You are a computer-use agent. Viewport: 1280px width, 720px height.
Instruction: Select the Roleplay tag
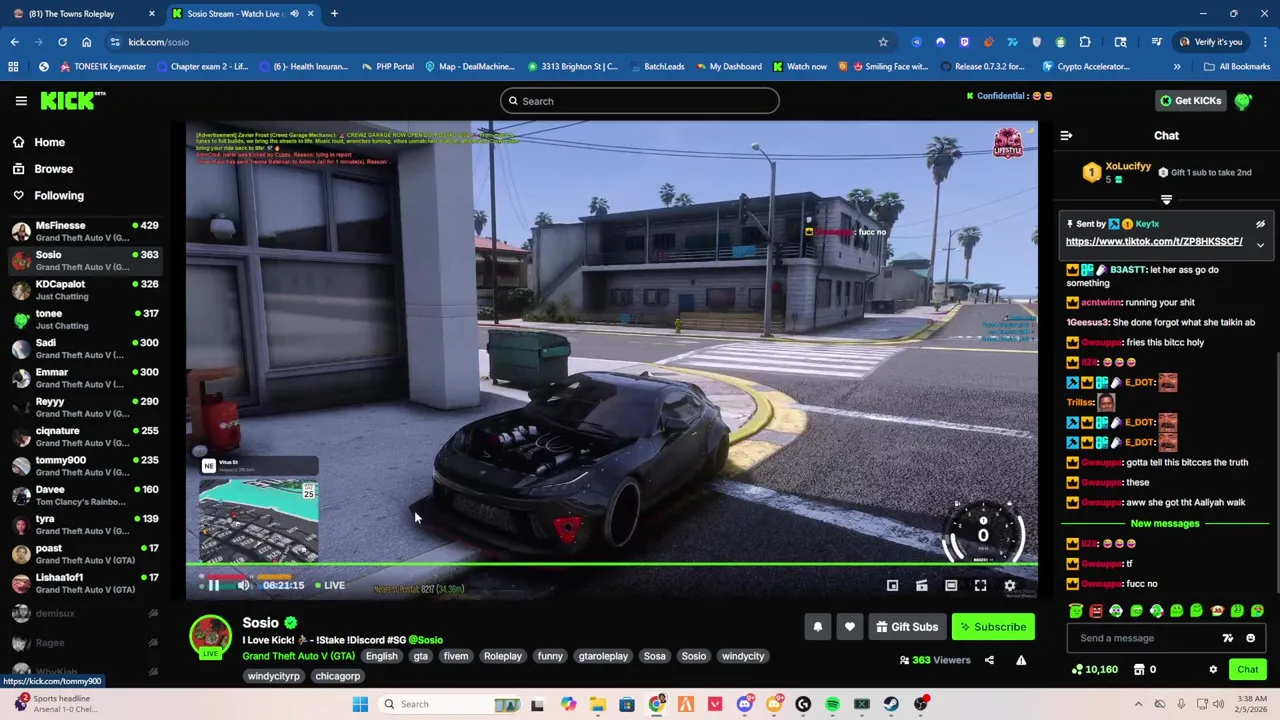(503, 656)
